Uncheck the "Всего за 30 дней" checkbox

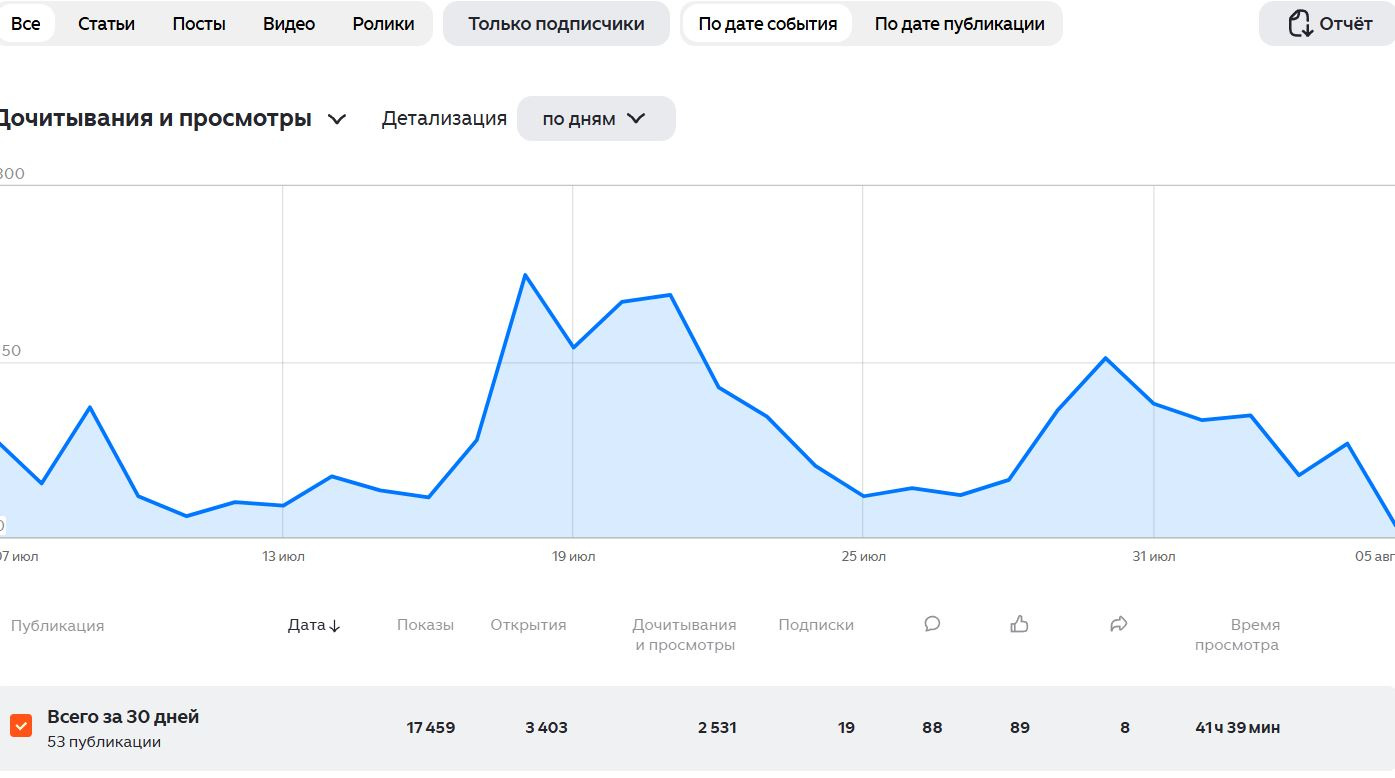(21, 725)
